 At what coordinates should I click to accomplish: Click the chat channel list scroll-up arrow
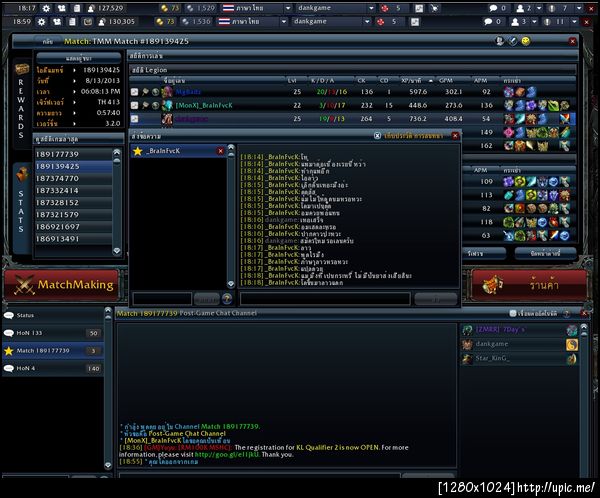point(108,310)
